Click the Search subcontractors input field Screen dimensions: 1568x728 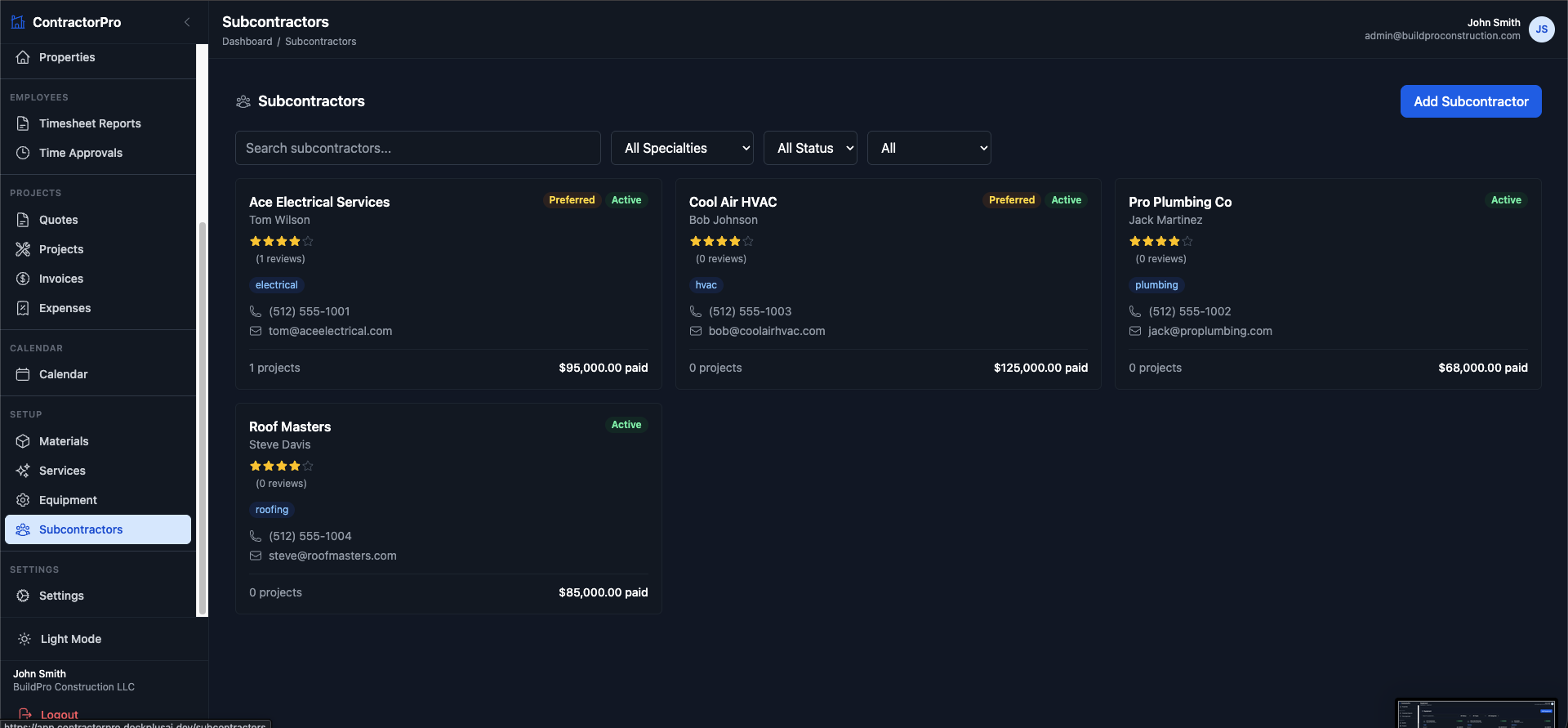point(417,148)
